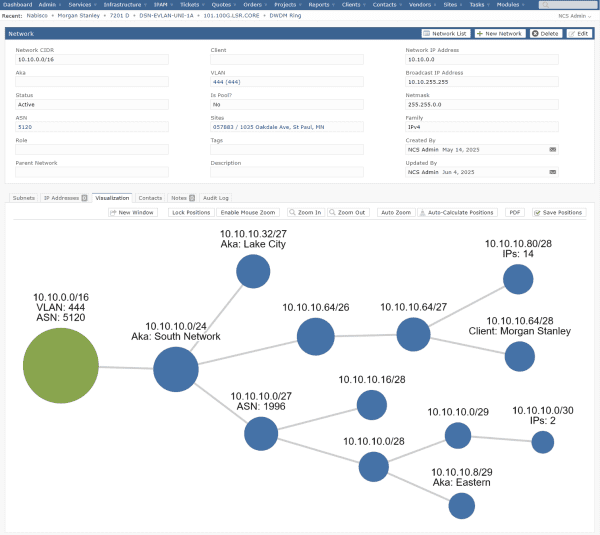The height and width of the screenshot is (535, 600).
Task: Click the Zoom Out magnifier button
Action: 349,213
